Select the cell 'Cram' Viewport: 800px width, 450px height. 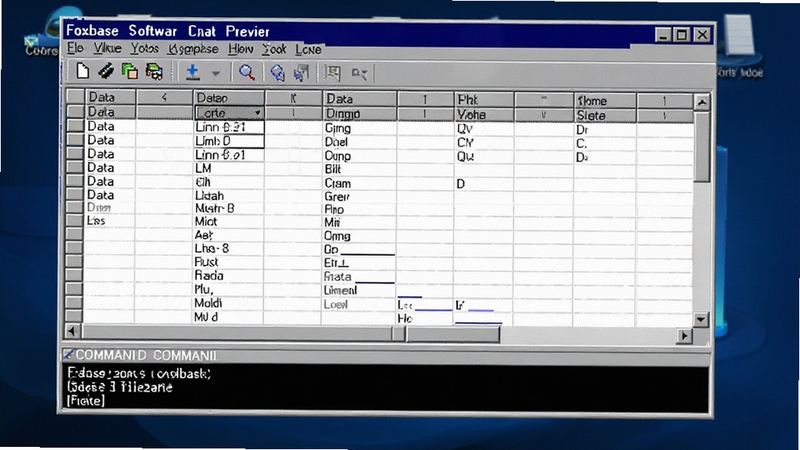pyautogui.click(x=359, y=183)
